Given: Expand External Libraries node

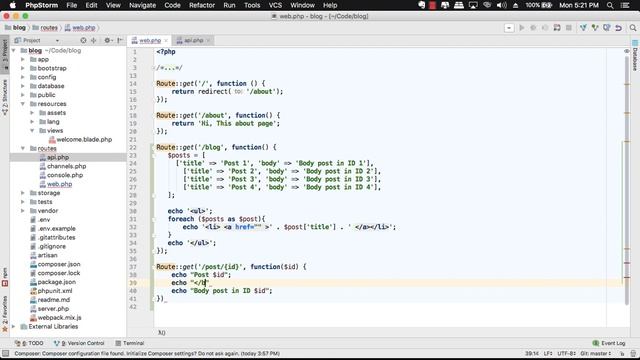Looking at the screenshot, I should (14, 327).
